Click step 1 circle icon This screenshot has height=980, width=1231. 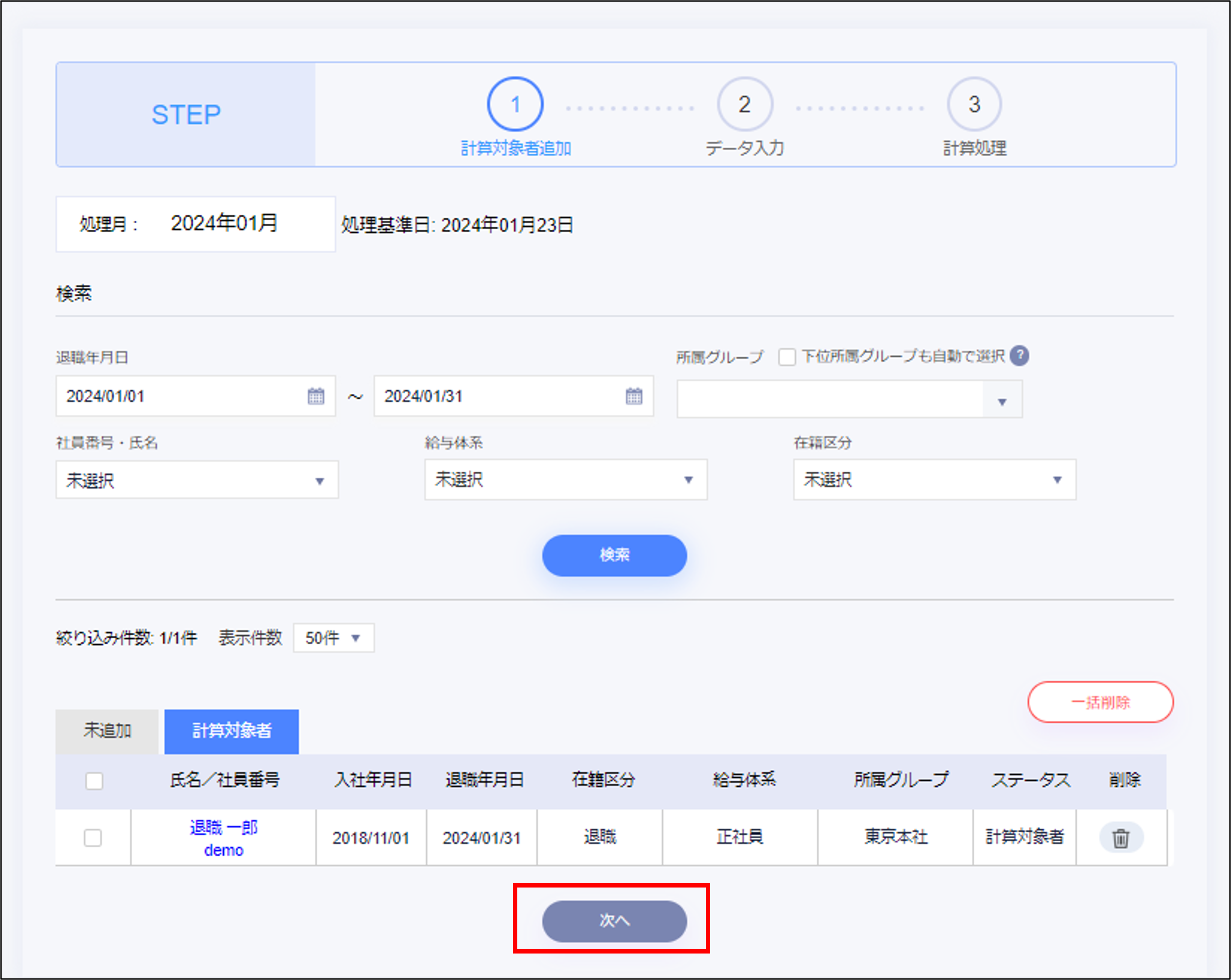pos(515,105)
